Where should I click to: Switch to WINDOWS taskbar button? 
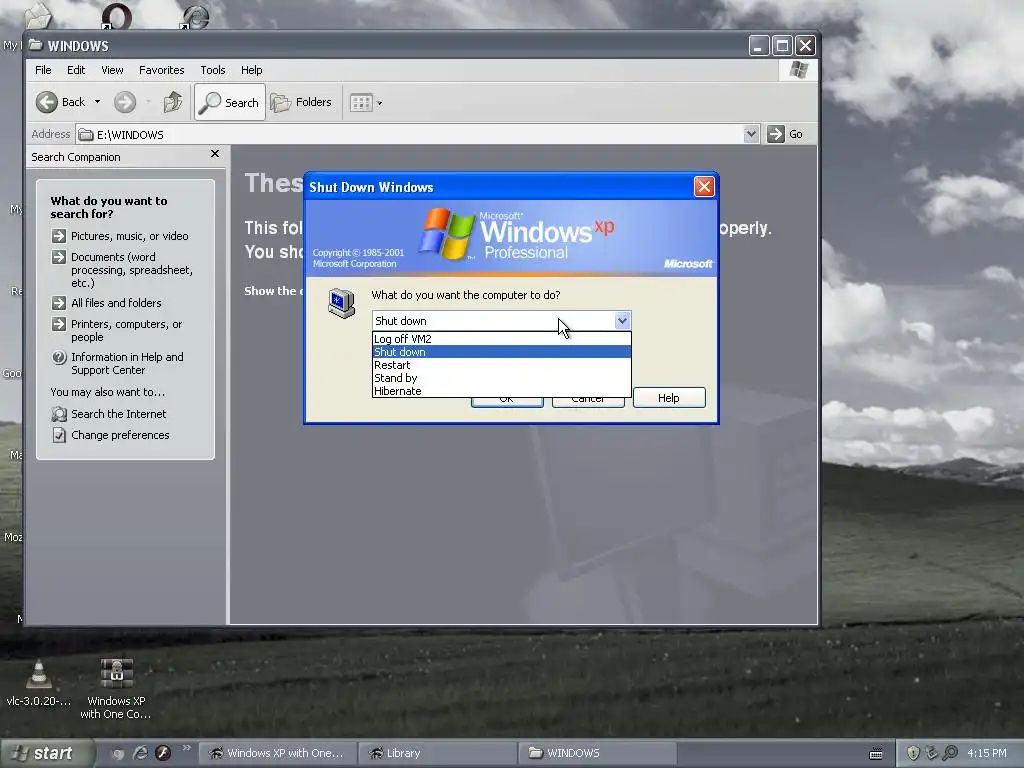pyautogui.click(x=598, y=753)
